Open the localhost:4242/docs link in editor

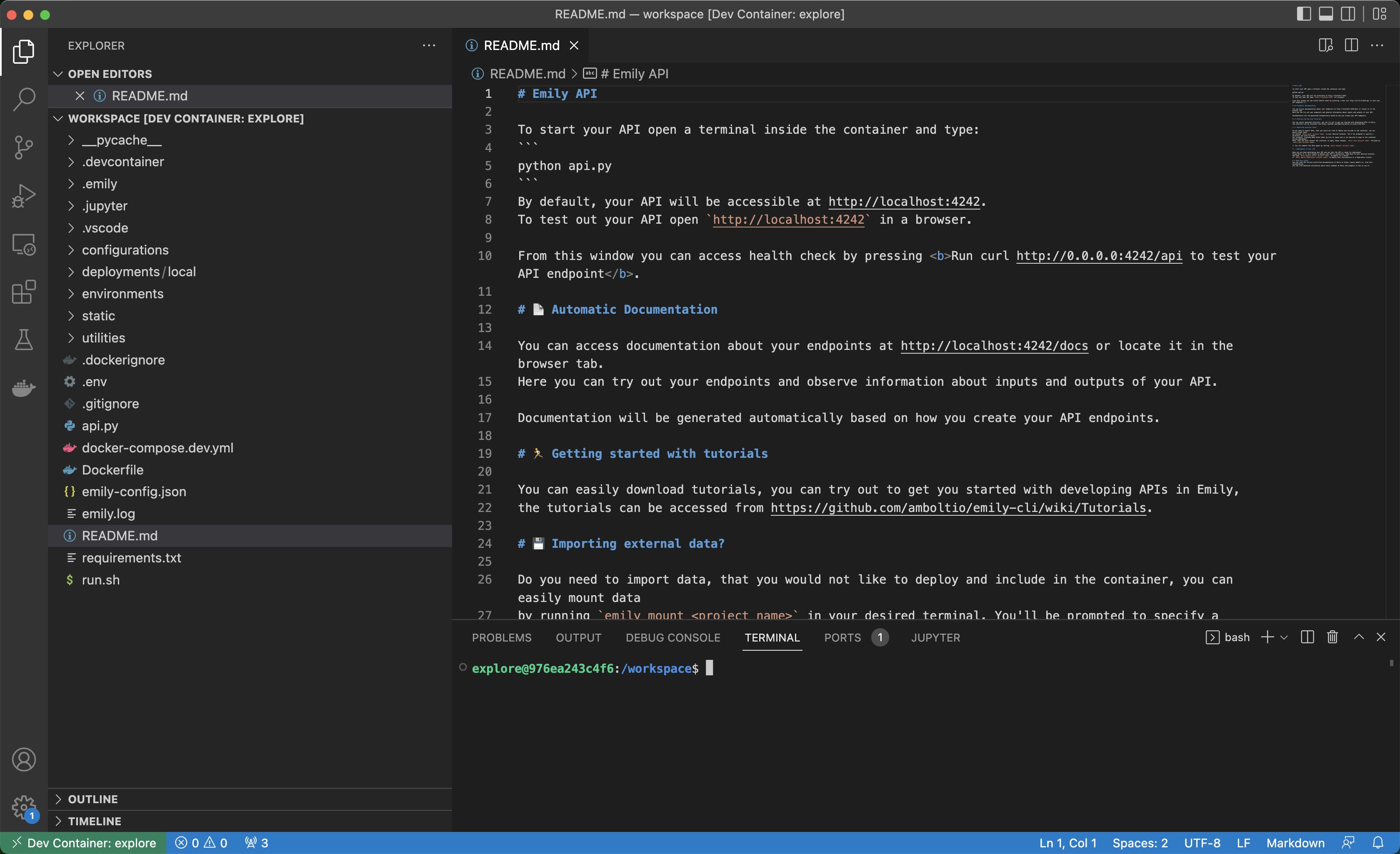pyautogui.click(x=994, y=345)
